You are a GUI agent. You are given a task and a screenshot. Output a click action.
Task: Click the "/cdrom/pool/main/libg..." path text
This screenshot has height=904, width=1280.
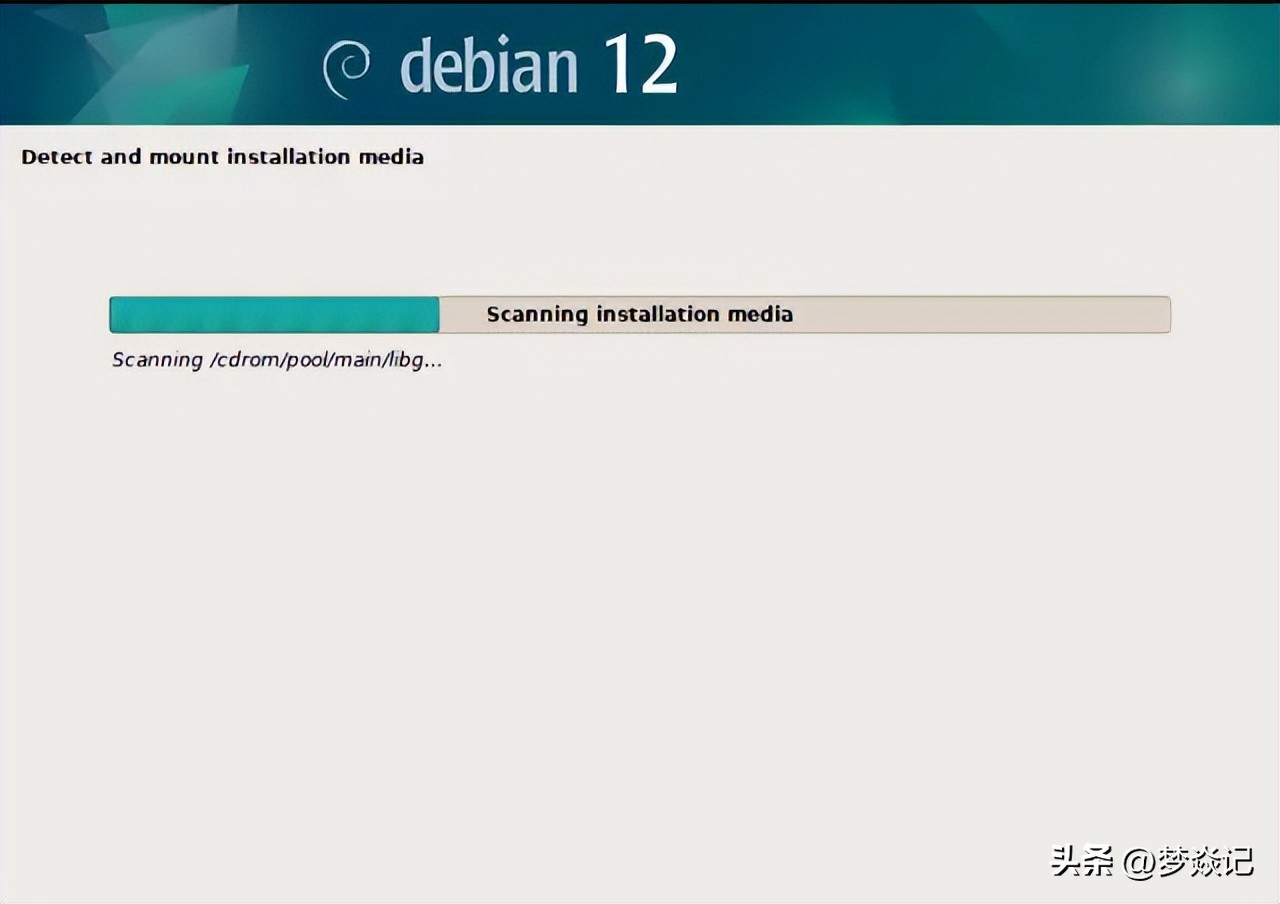pyautogui.click(x=325, y=360)
